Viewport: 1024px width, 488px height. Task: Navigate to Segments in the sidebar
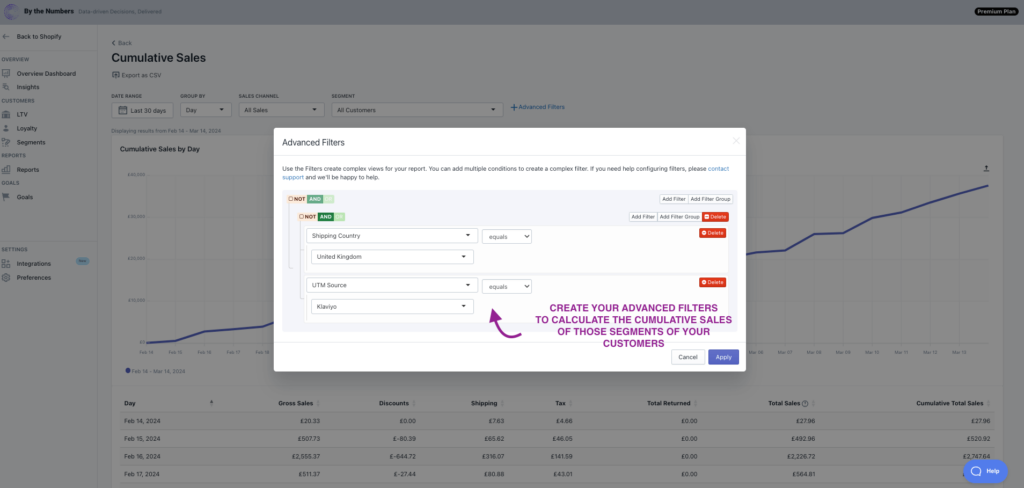point(31,142)
